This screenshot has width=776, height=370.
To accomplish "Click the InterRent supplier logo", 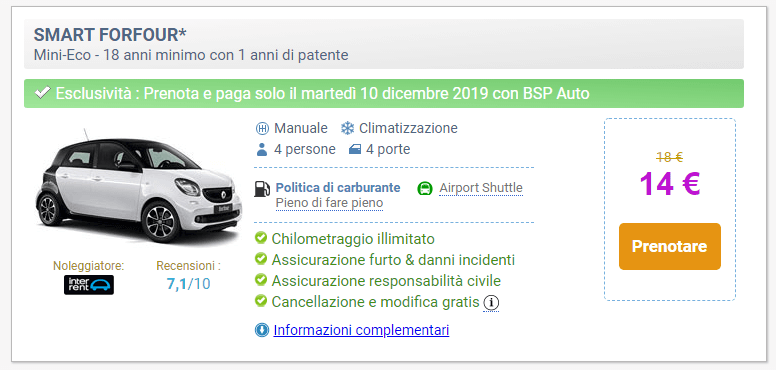I will (89, 285).
